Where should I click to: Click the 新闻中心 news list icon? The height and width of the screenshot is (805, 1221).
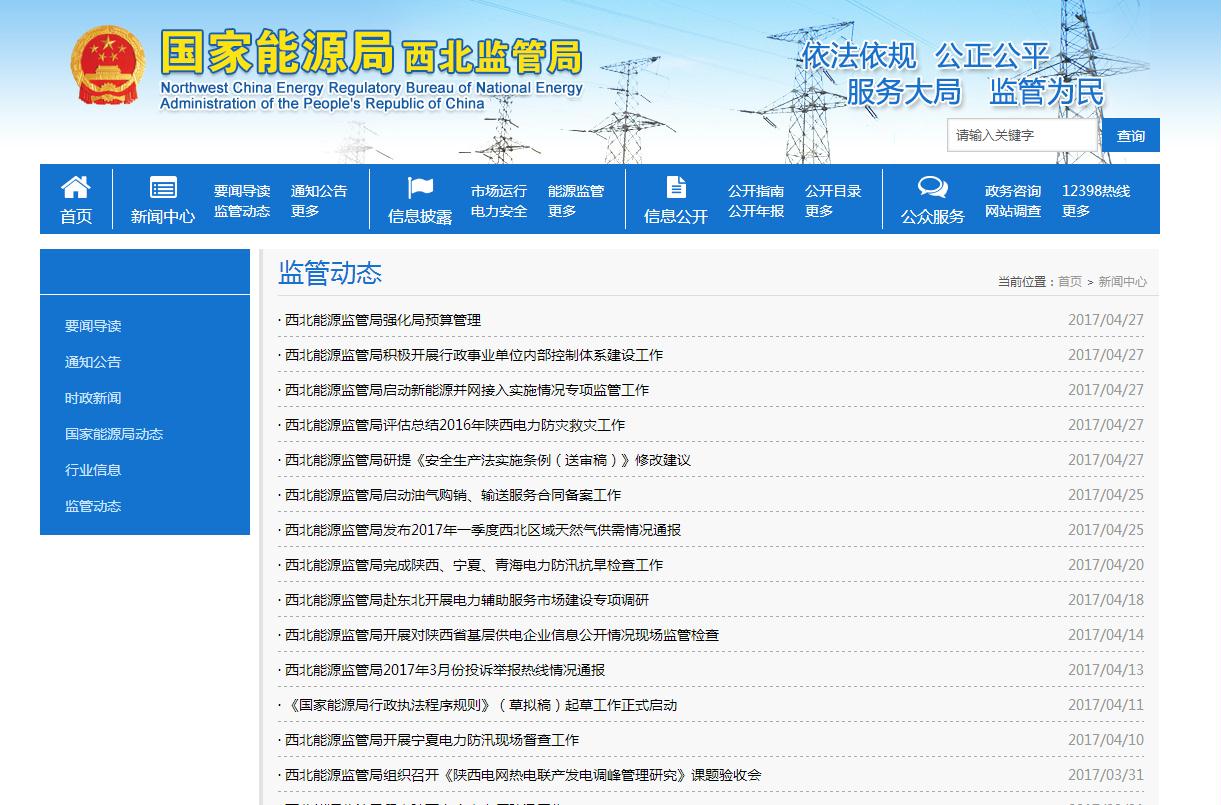(163, 187)
